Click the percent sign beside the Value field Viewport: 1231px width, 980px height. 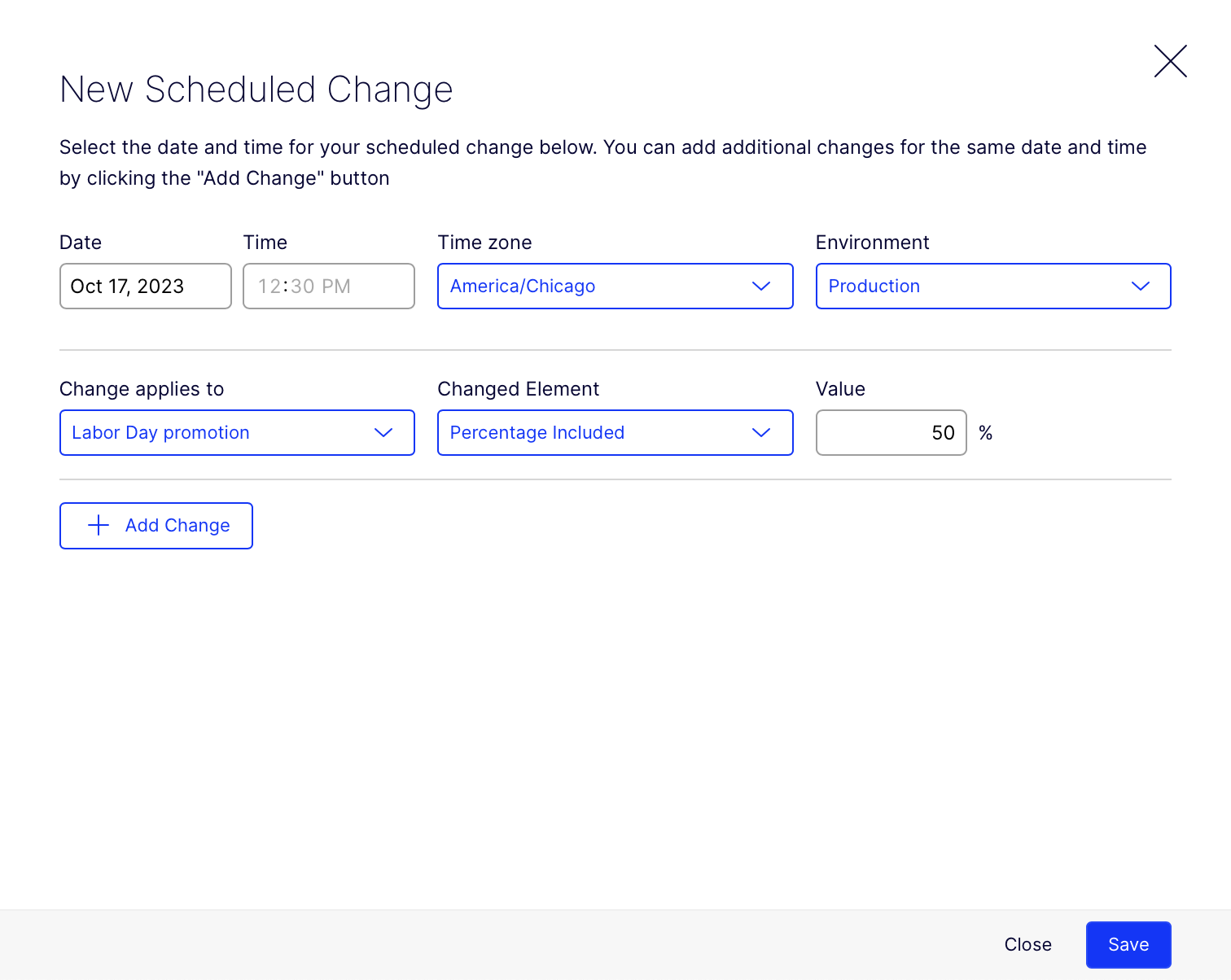click(x=986, y=432)
